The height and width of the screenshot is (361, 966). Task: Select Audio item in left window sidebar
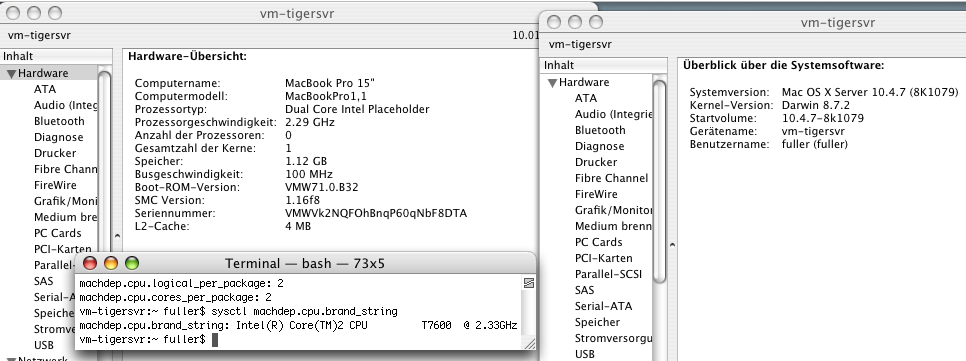[65, 105]
